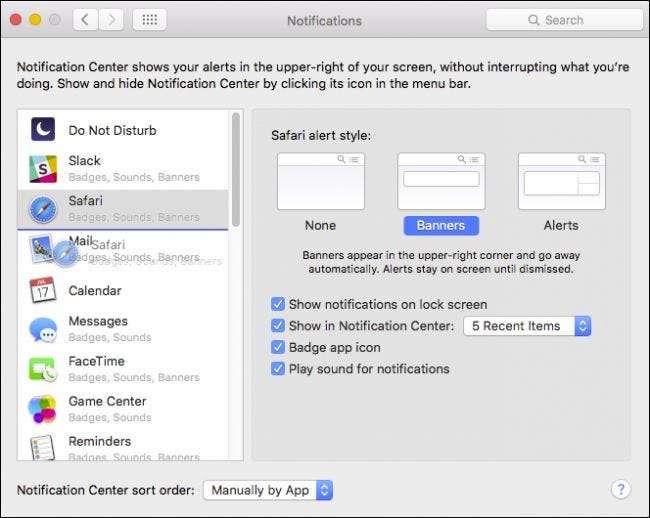Open the 5 Recent Items dropdown
This screenshot has width=650, height=518.
tap(527, 326)
